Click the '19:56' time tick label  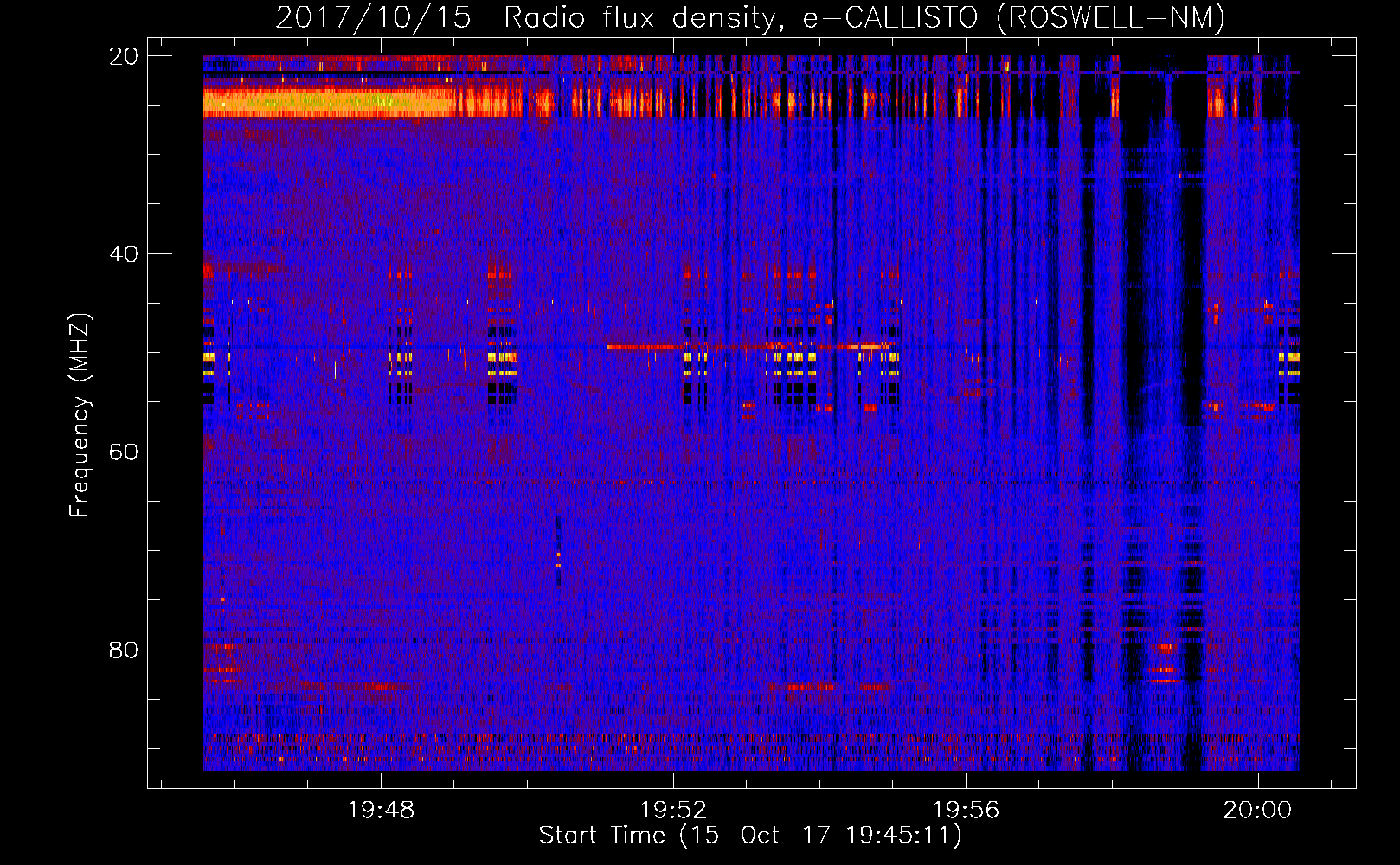click(x=965, y=811)
